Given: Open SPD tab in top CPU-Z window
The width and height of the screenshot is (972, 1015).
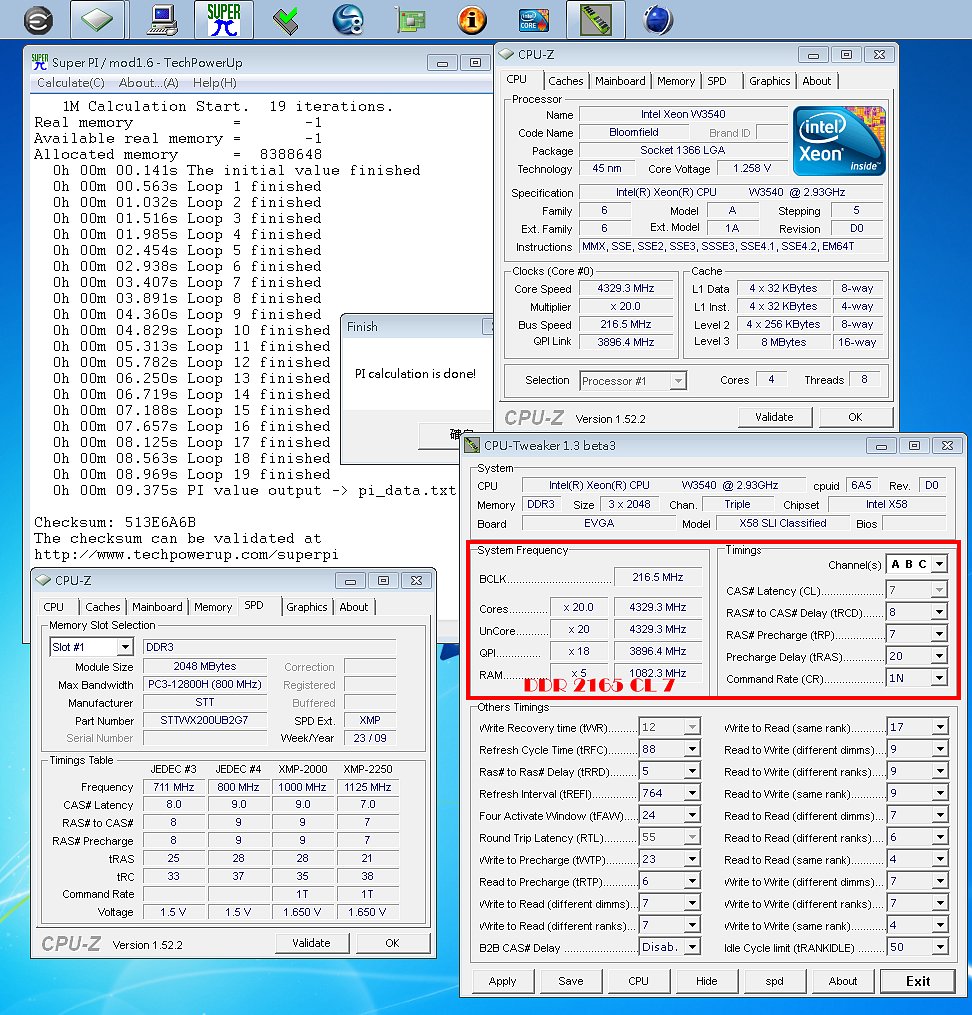Looking at the screenshot, I should coord(716,81).
